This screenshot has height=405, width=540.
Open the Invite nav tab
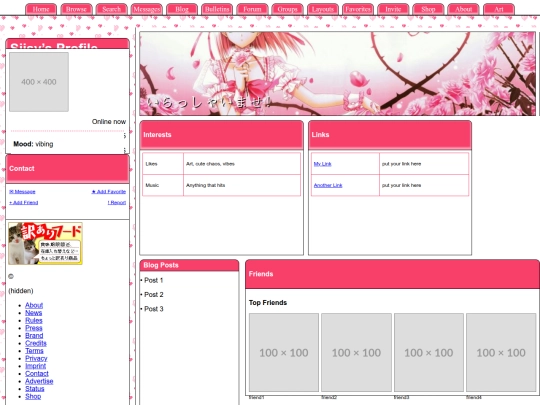pos(393,9)
